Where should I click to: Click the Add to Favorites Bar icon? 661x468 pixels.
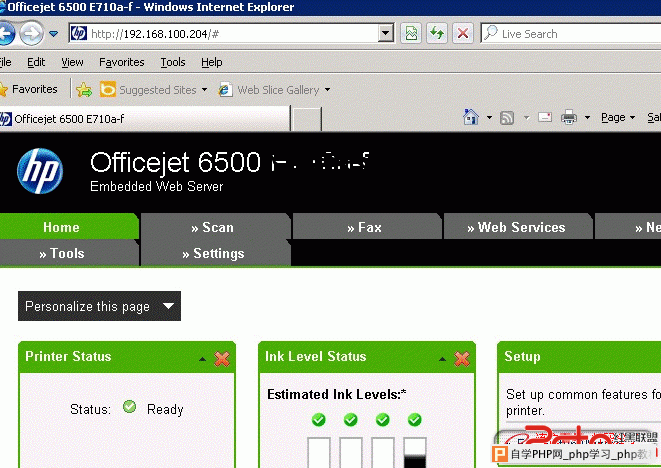(84, 90)
